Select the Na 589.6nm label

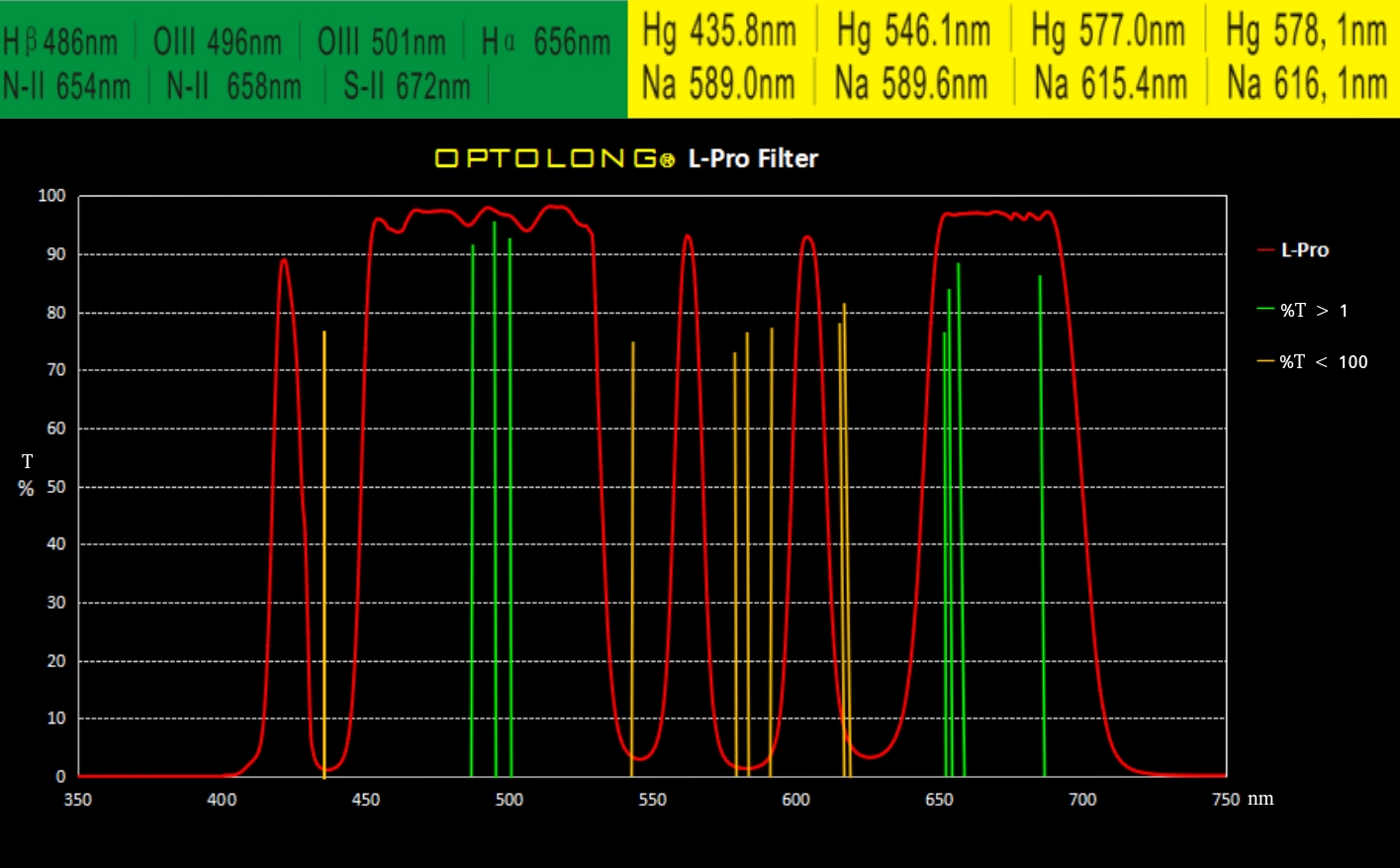coord(911,83)
